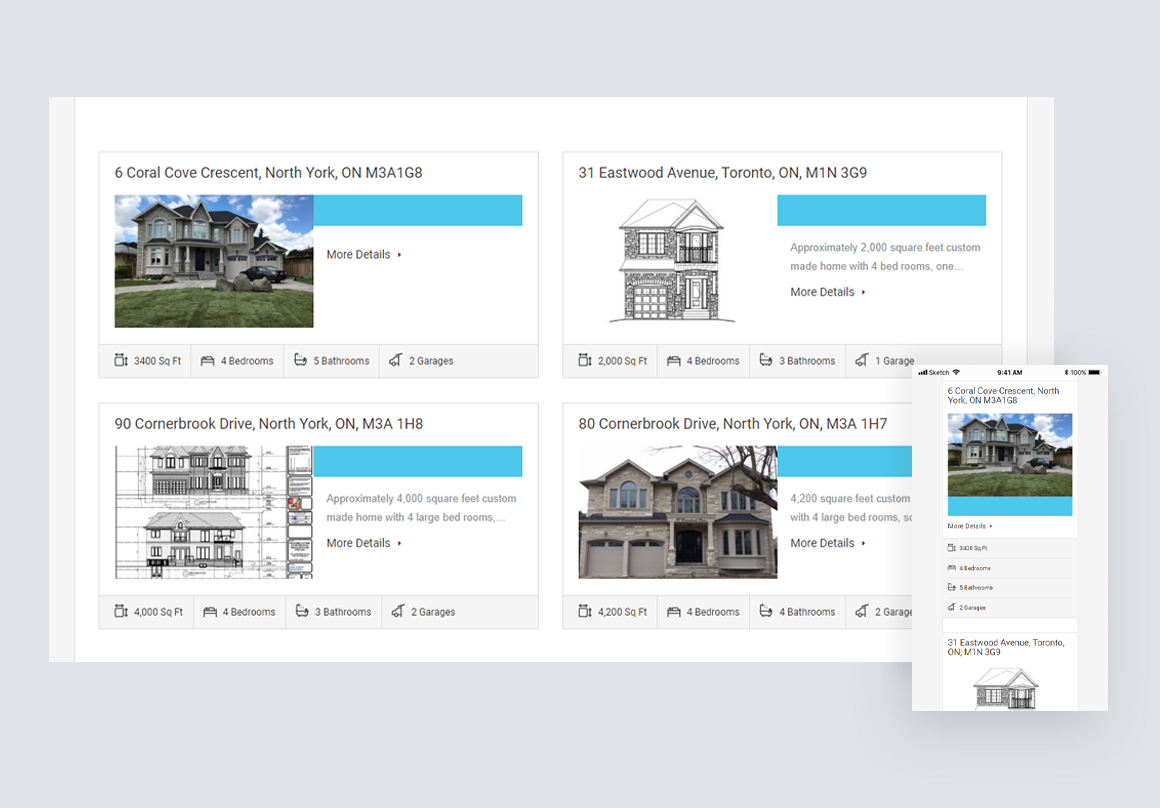Image resolution: width=1160 pixels, height=808 pixels.
Task: Expand More Details for 80 Cornerbrook Drive
Action: click(827, 543)
